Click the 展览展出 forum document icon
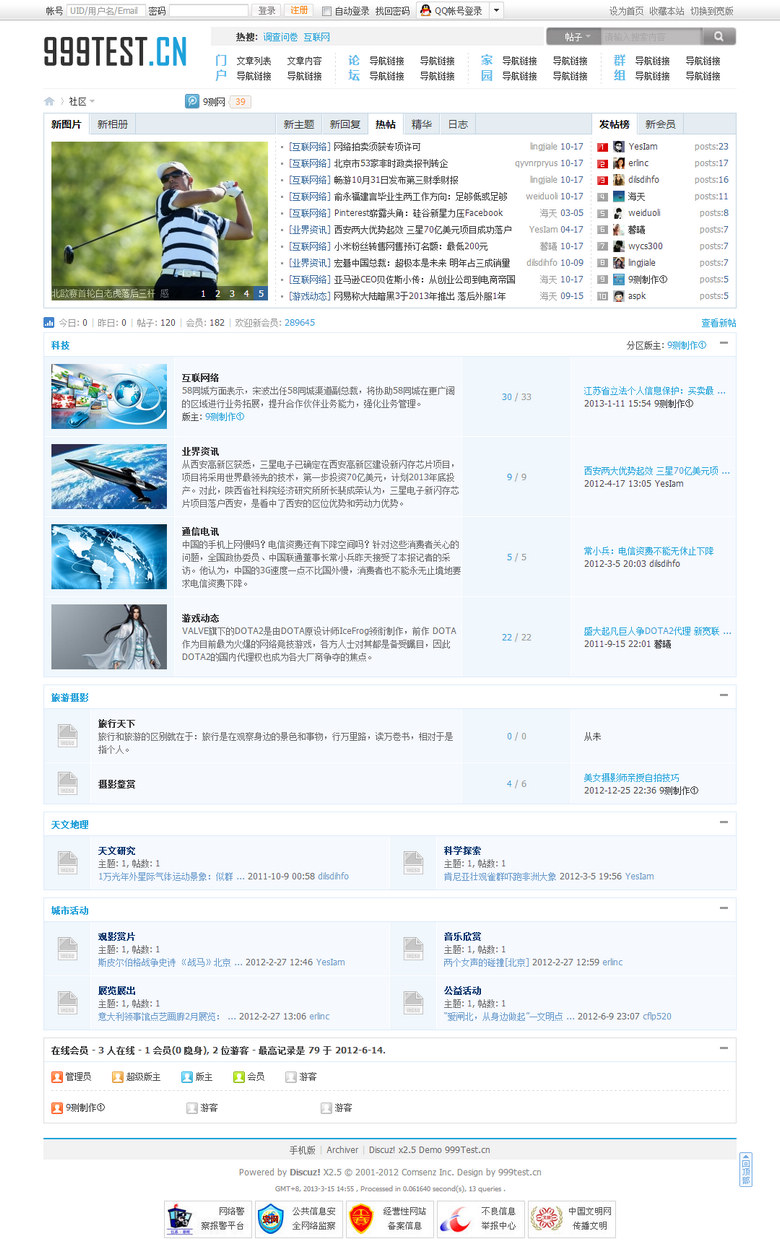The image size is (780, 1260). pyautogui.click(x=67, y=1002)
